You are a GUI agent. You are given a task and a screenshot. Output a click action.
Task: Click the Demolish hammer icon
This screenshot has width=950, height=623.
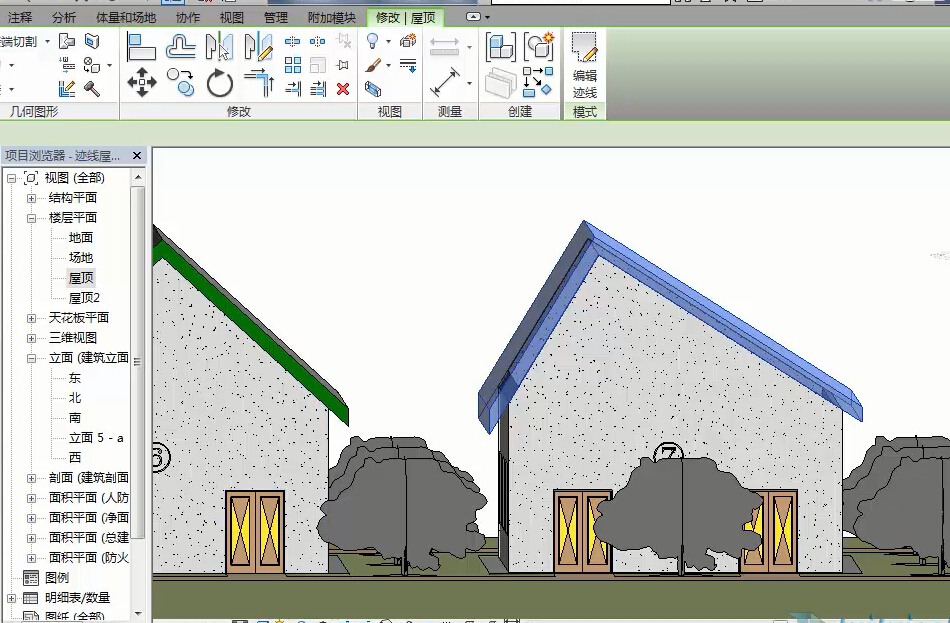click(x=92, y=89)
